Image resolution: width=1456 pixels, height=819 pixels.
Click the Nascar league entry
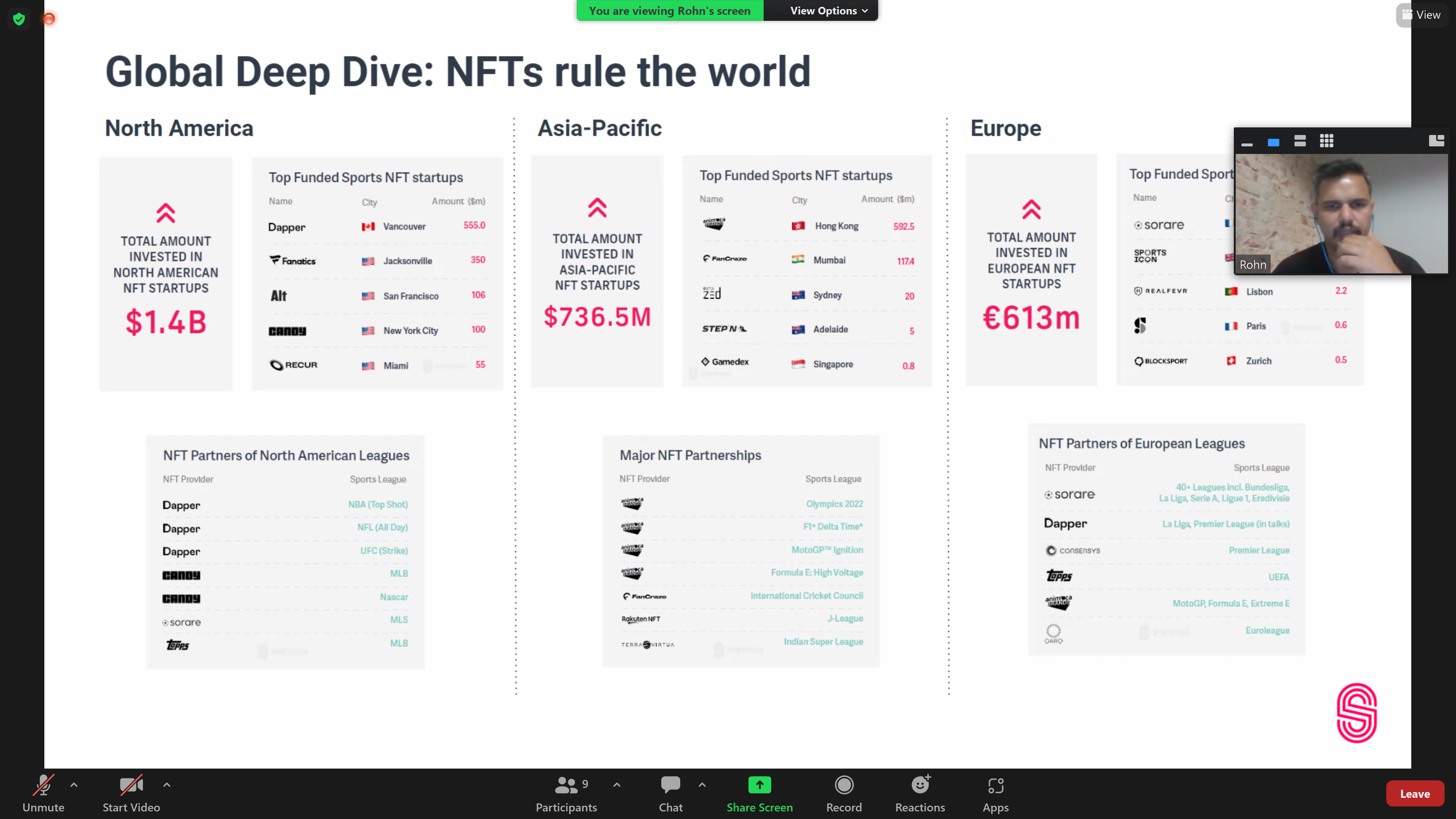(394, 597)
